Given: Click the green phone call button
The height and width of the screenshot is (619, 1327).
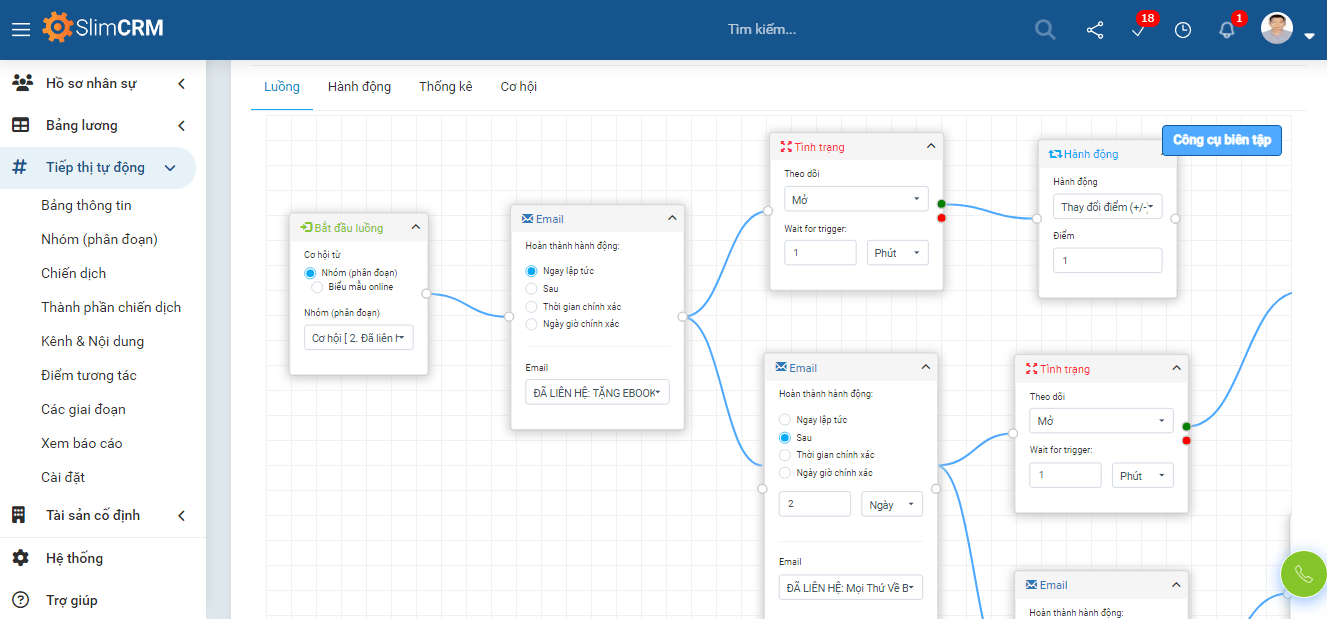Looking at the screenshot, I should [x=1303, y=575].
